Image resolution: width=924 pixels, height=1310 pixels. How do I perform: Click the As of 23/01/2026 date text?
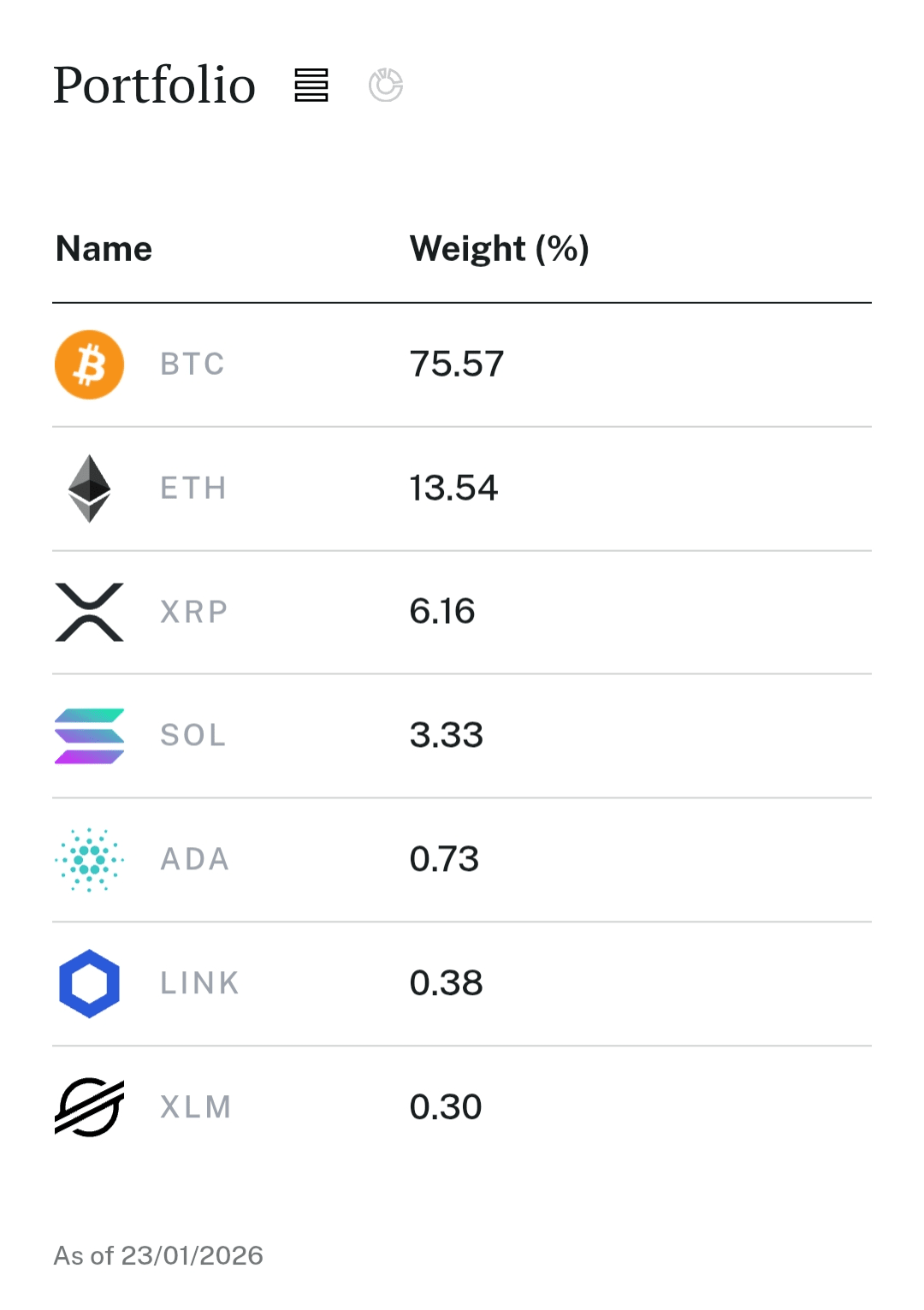pyautogui.click(x=158, y=1255)
